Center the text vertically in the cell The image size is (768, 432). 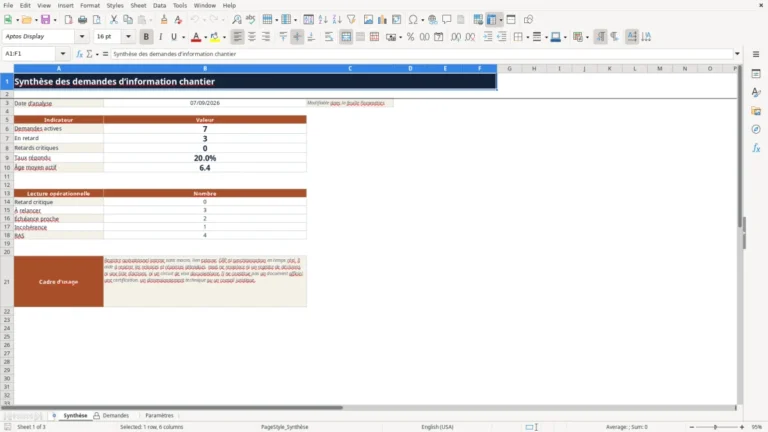(297, 37)
